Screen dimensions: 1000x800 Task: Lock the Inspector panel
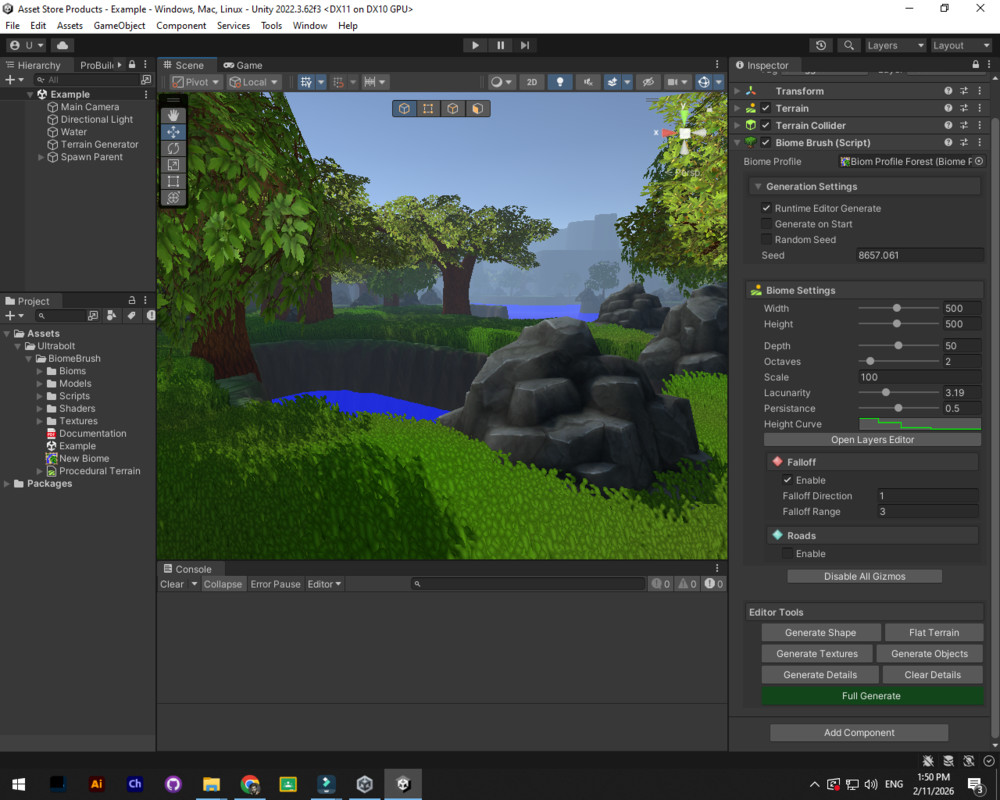point(975,64)
